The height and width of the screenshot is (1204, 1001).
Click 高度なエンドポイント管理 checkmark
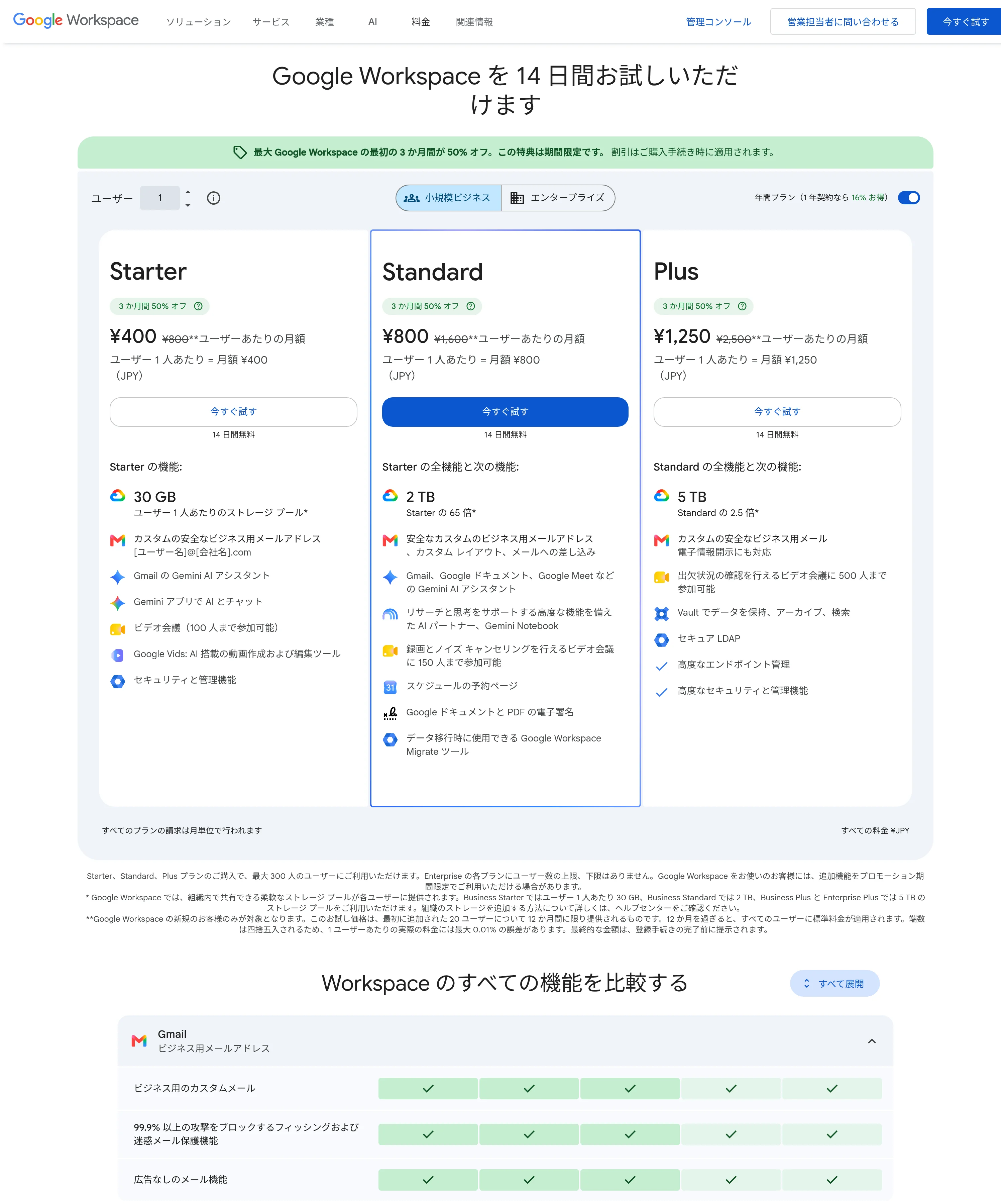pyautogui.click(x=662, y=666)
